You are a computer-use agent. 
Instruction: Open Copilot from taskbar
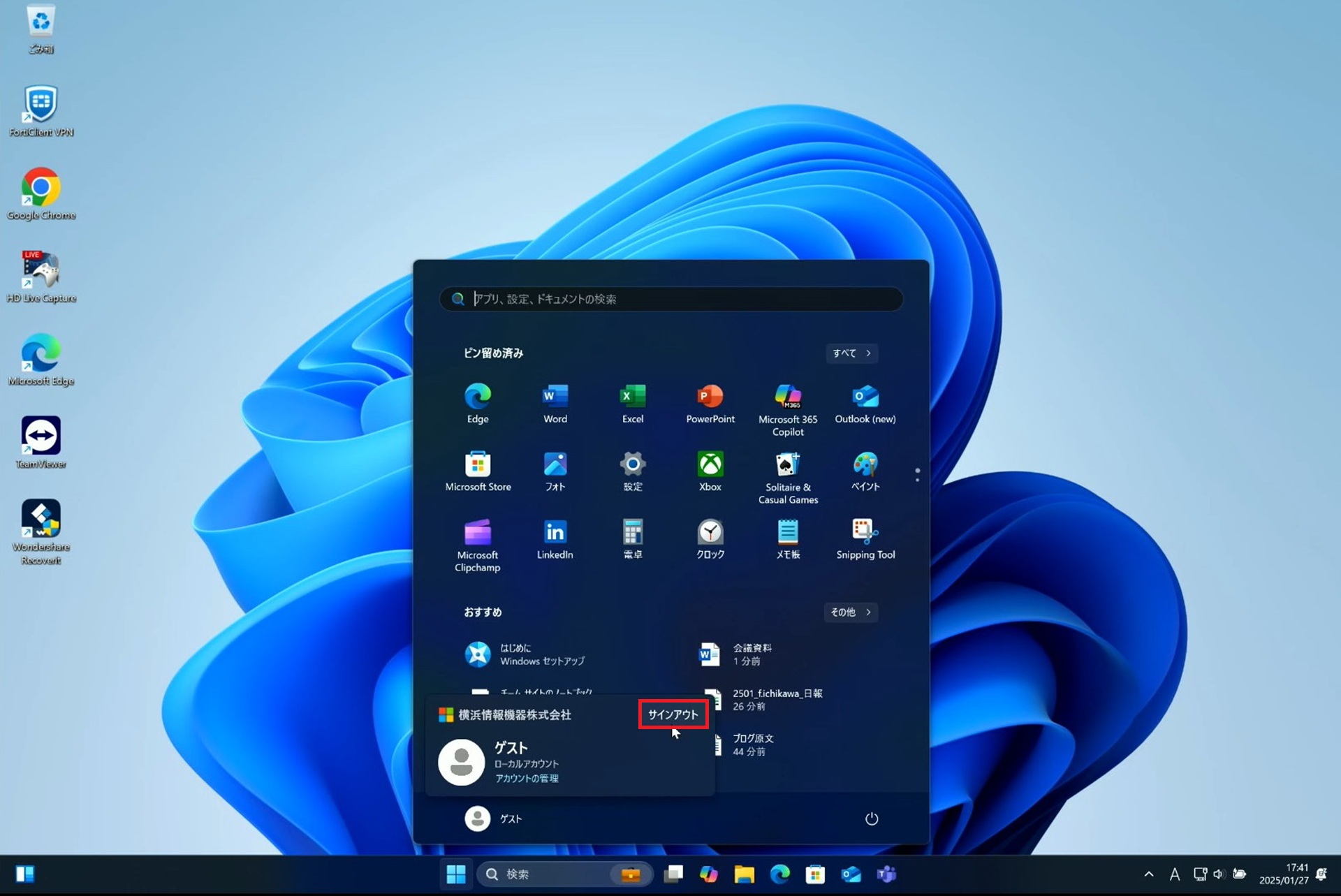pyautogui.click(x=709, y=874)
